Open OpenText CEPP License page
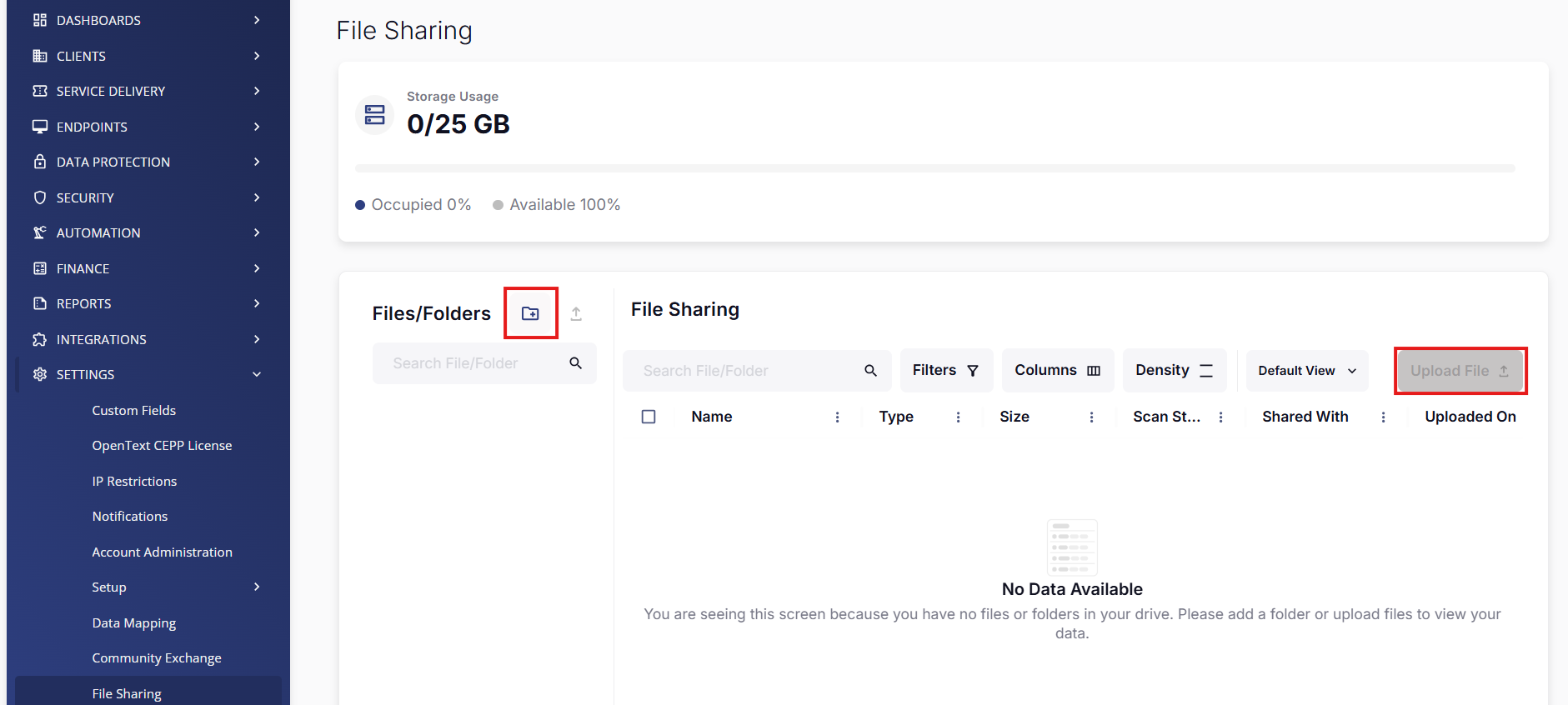Screen dimensions: 1568x705 pyautogui.click(x=162, y=446)
